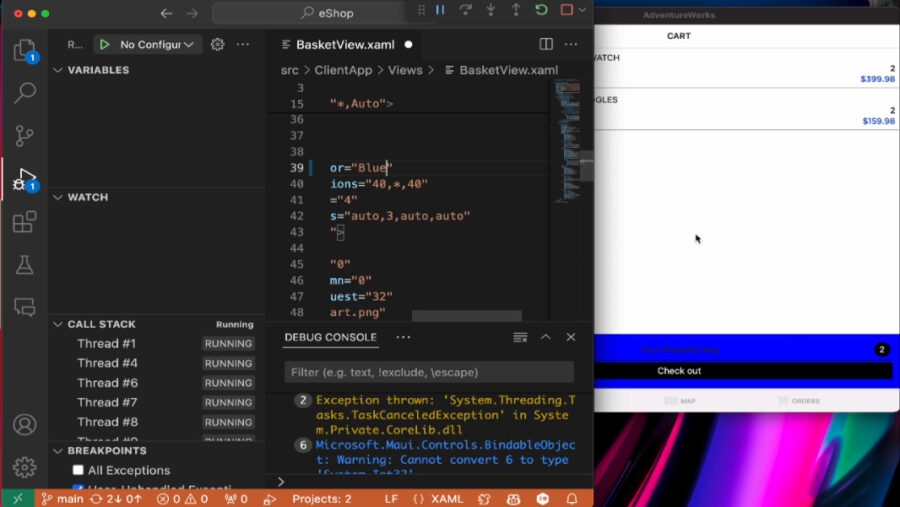Open the Accounts menu icon
Screen dimensions: 900x507
[x=24, y=425]
